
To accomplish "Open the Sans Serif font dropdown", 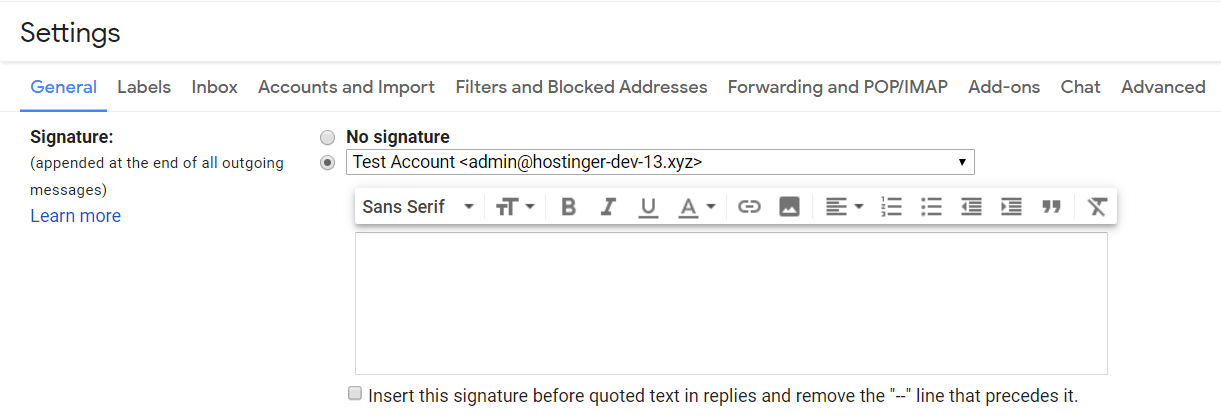I will click(x=418, y=207).
